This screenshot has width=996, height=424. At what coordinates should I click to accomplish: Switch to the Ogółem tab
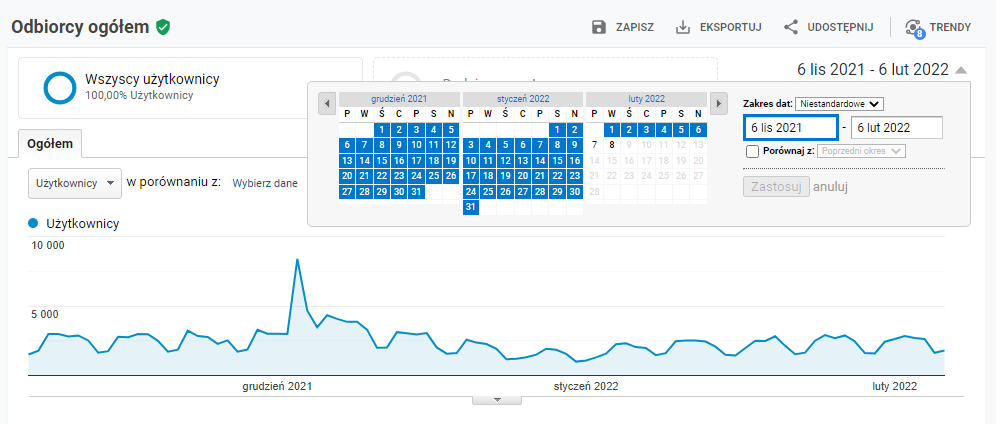click(x=50, y=144)
